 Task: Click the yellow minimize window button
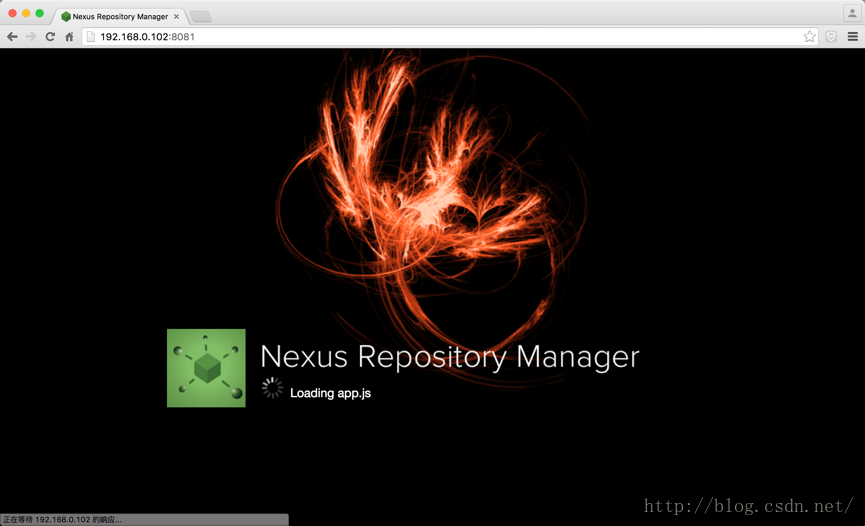pos(26,13)
